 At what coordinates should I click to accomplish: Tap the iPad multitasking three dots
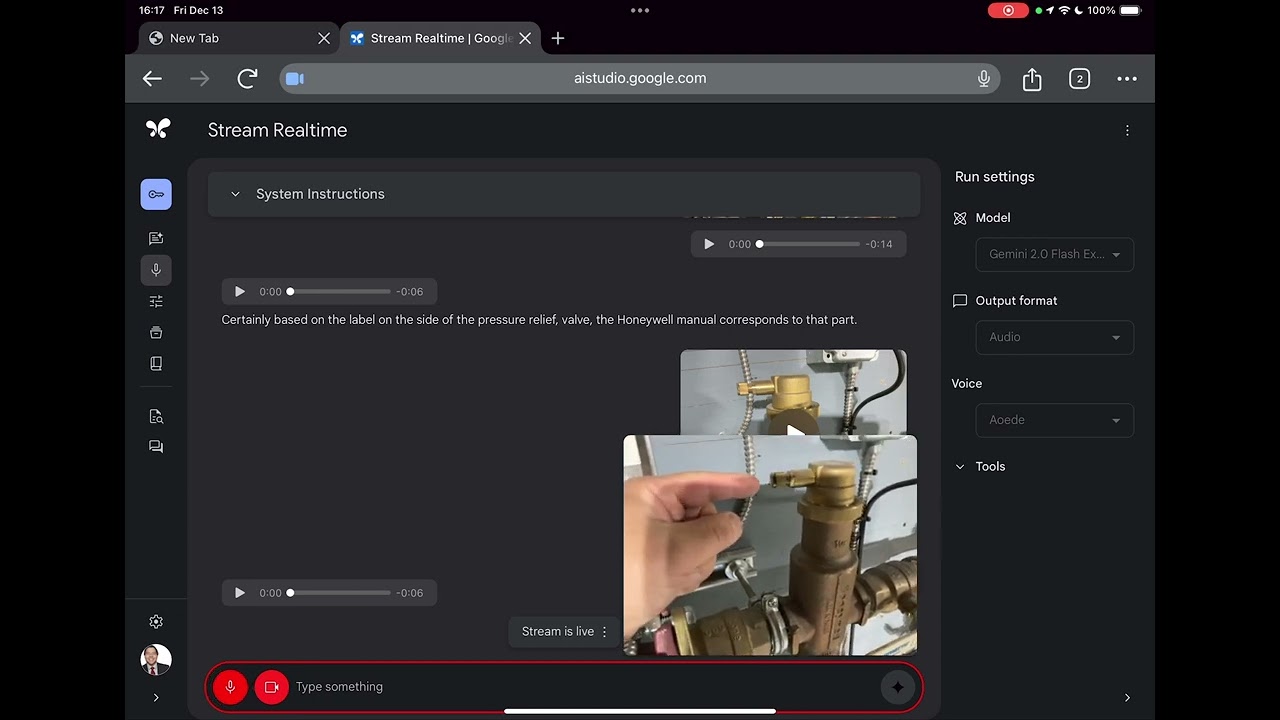point(640,10)
